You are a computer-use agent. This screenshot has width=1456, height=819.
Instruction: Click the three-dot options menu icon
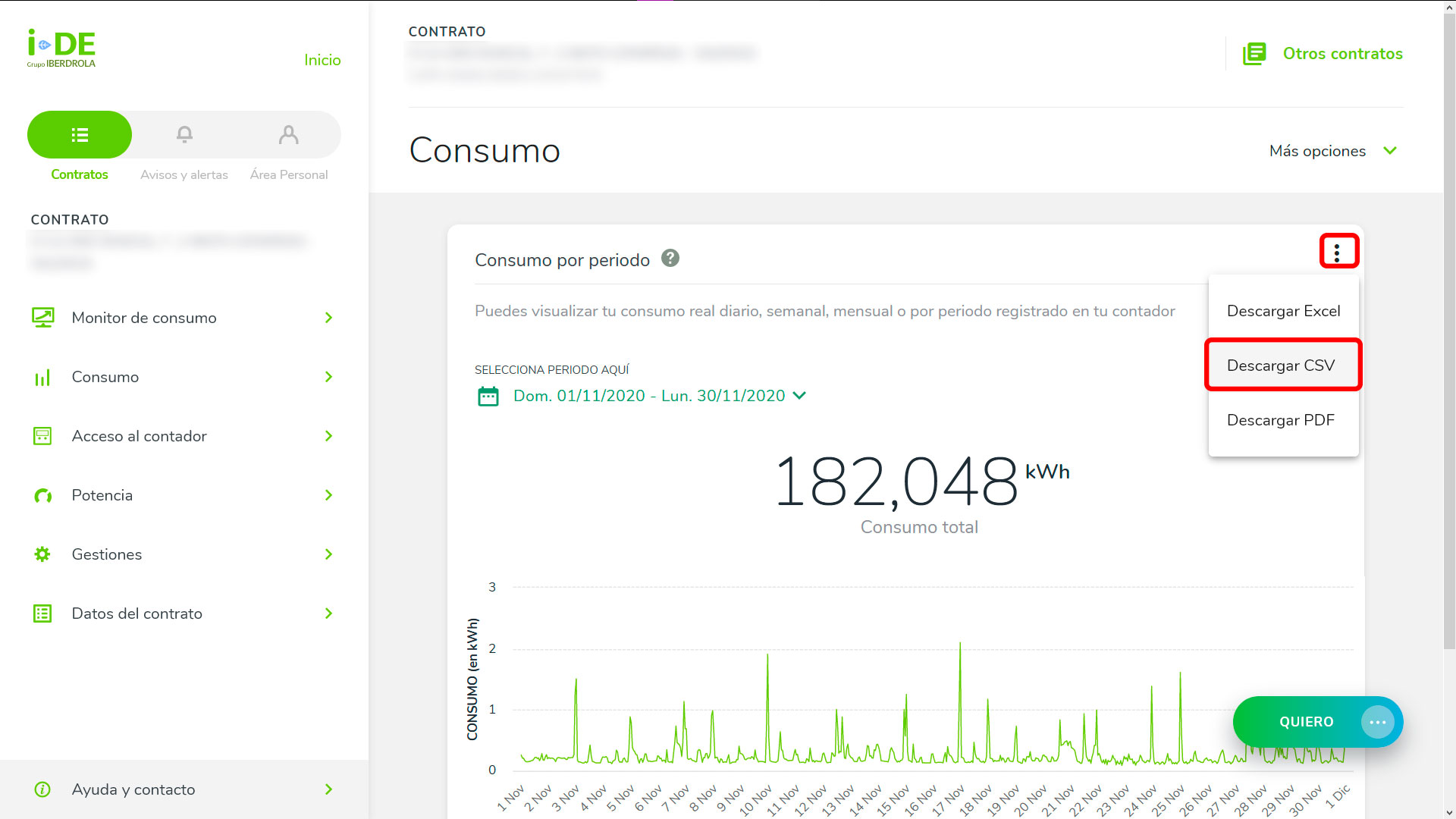1338,253
